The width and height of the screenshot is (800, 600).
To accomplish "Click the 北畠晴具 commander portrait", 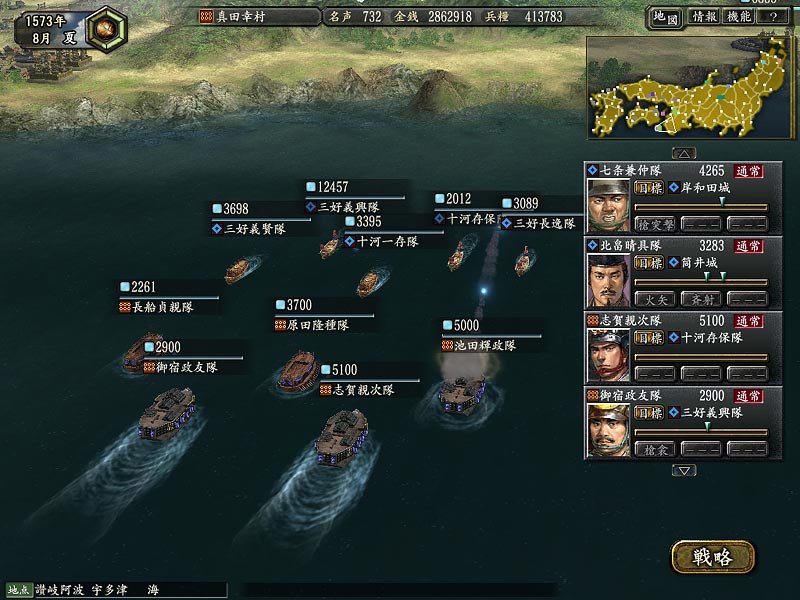I will [608, 280].
